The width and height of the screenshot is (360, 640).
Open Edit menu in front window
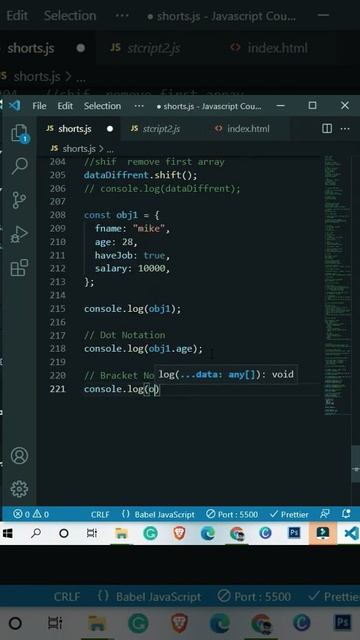click(x=65, y=106)
